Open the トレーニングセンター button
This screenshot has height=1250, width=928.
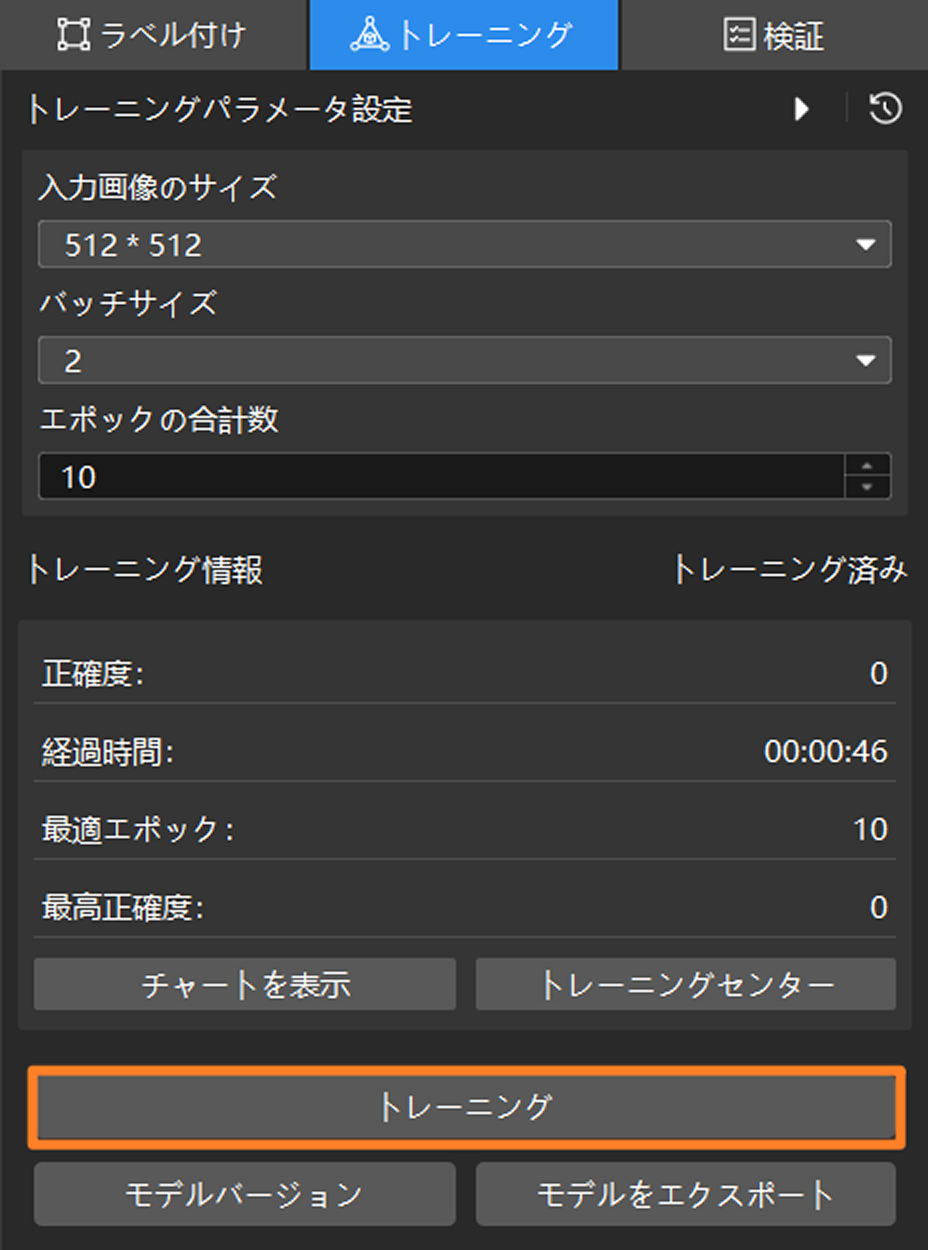coord(686,985)
